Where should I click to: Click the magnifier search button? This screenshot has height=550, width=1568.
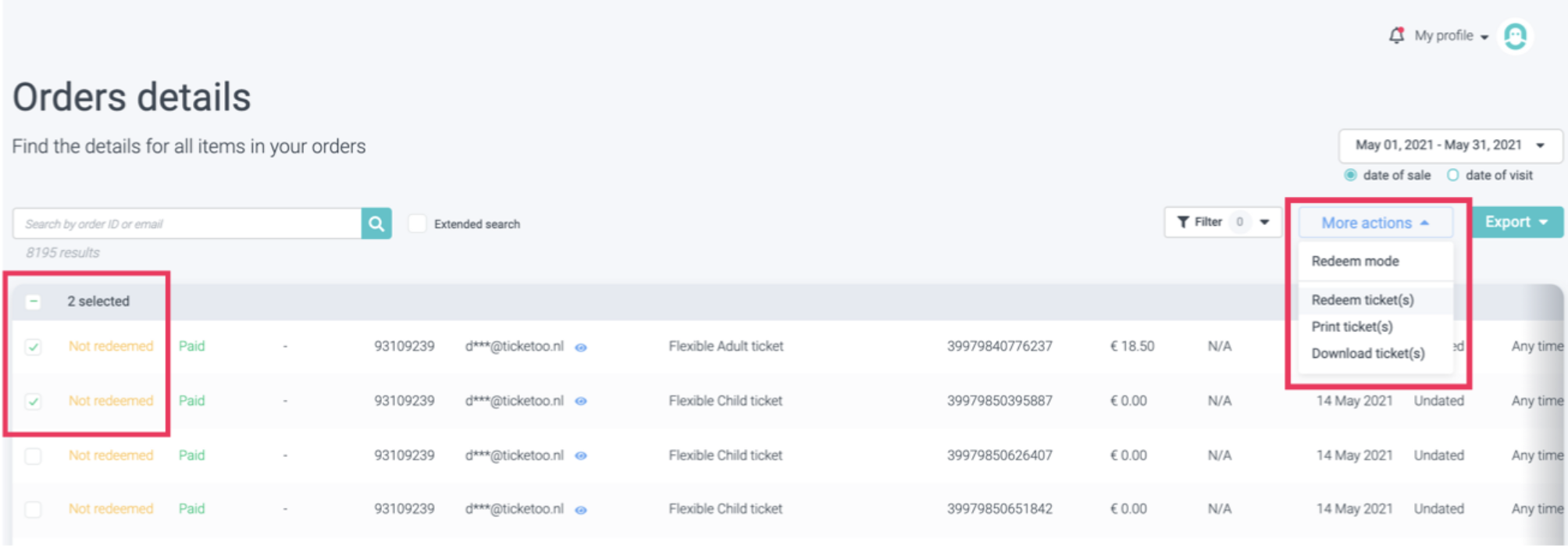click(376, 224)
